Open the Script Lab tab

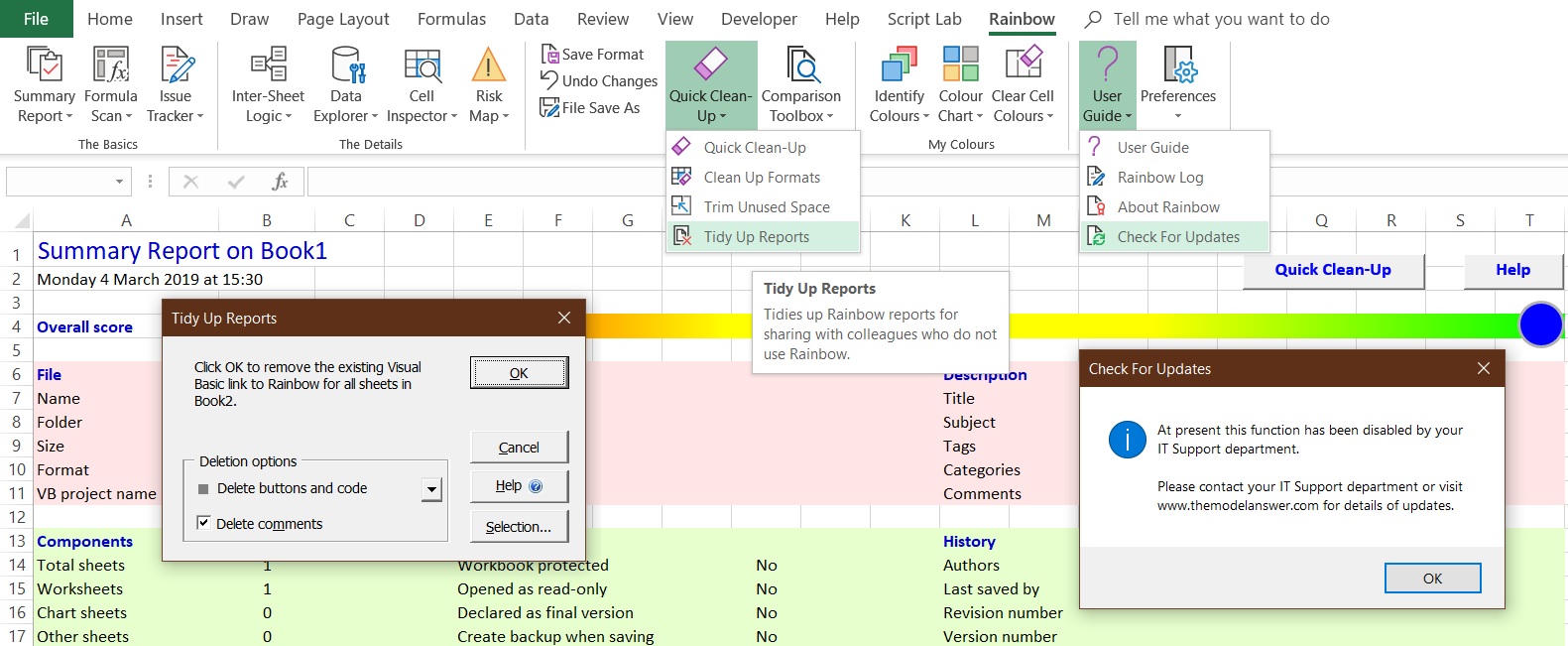(924, 19)
